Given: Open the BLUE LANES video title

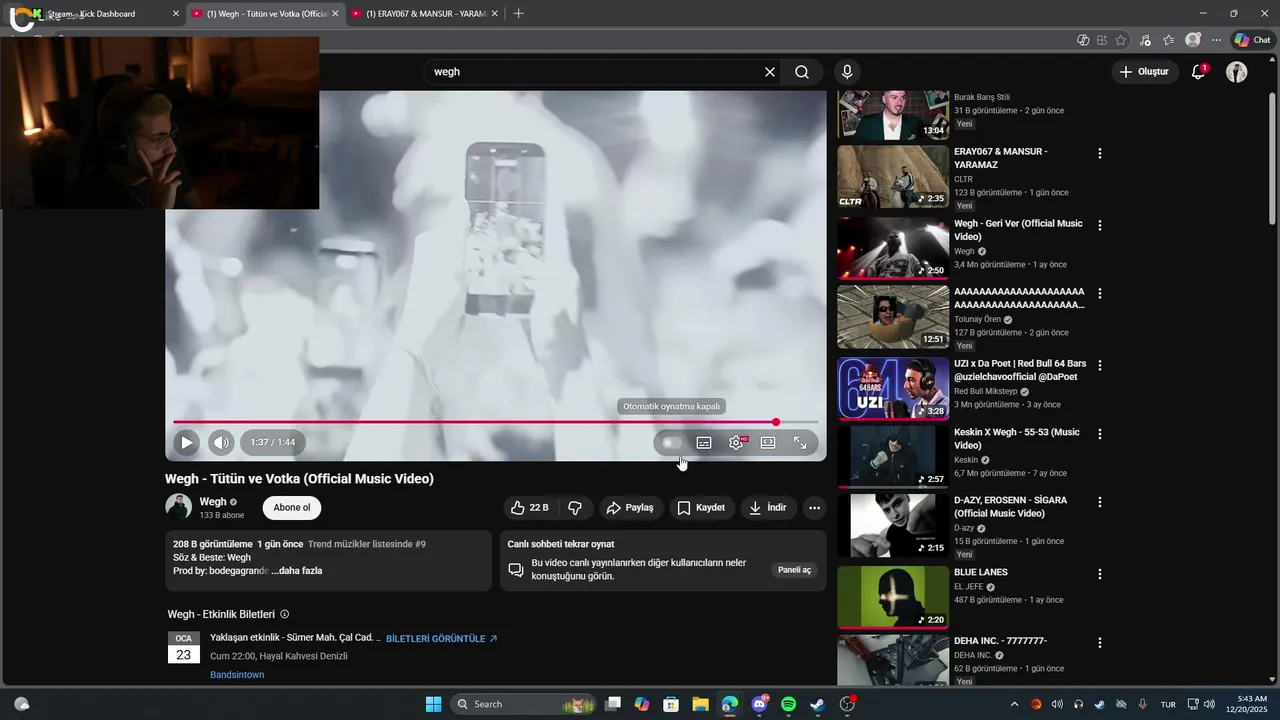Looking at the screenshot, I should pos(981,573).
